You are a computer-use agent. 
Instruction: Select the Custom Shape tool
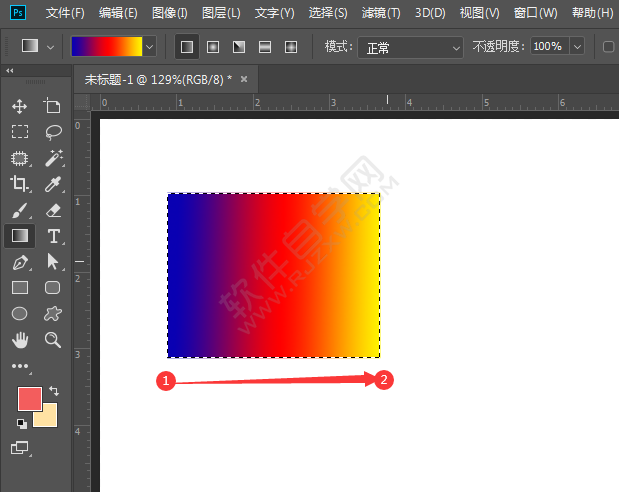pos(53,314)
